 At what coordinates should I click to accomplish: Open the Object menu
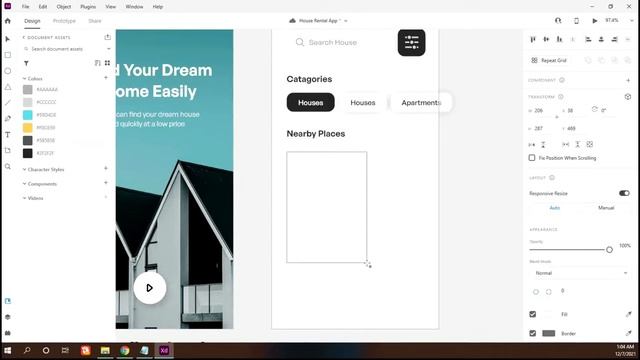[64, 7]
